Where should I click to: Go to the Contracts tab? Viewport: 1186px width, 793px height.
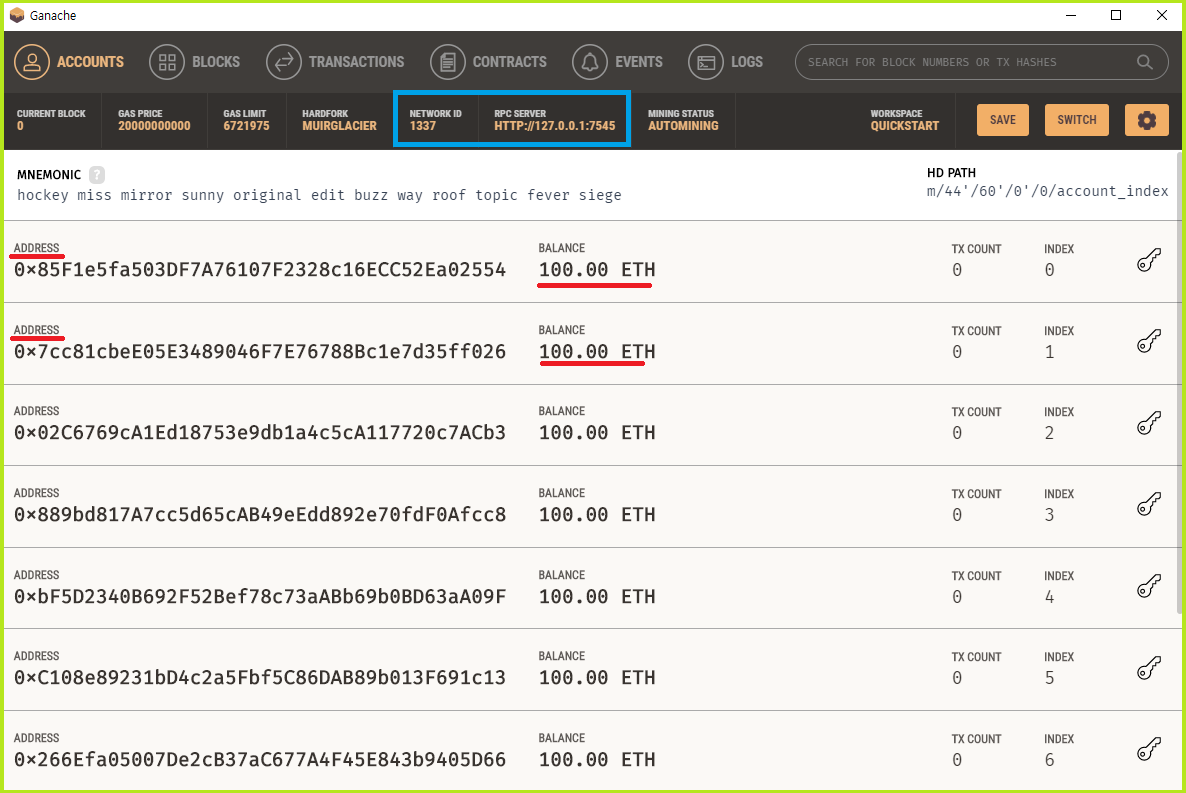point(489,62)
